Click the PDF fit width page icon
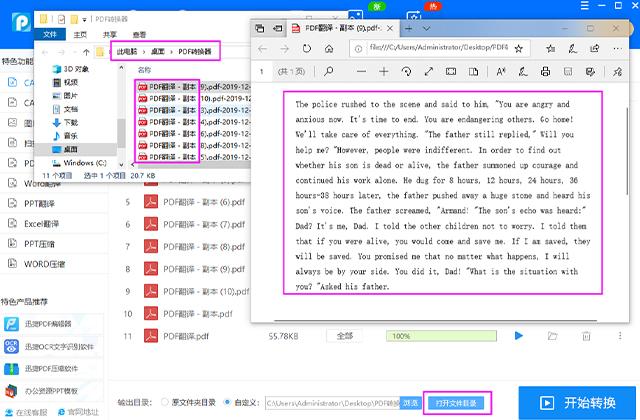This screenshot has width=640, height=420. (x=451, y=72)
